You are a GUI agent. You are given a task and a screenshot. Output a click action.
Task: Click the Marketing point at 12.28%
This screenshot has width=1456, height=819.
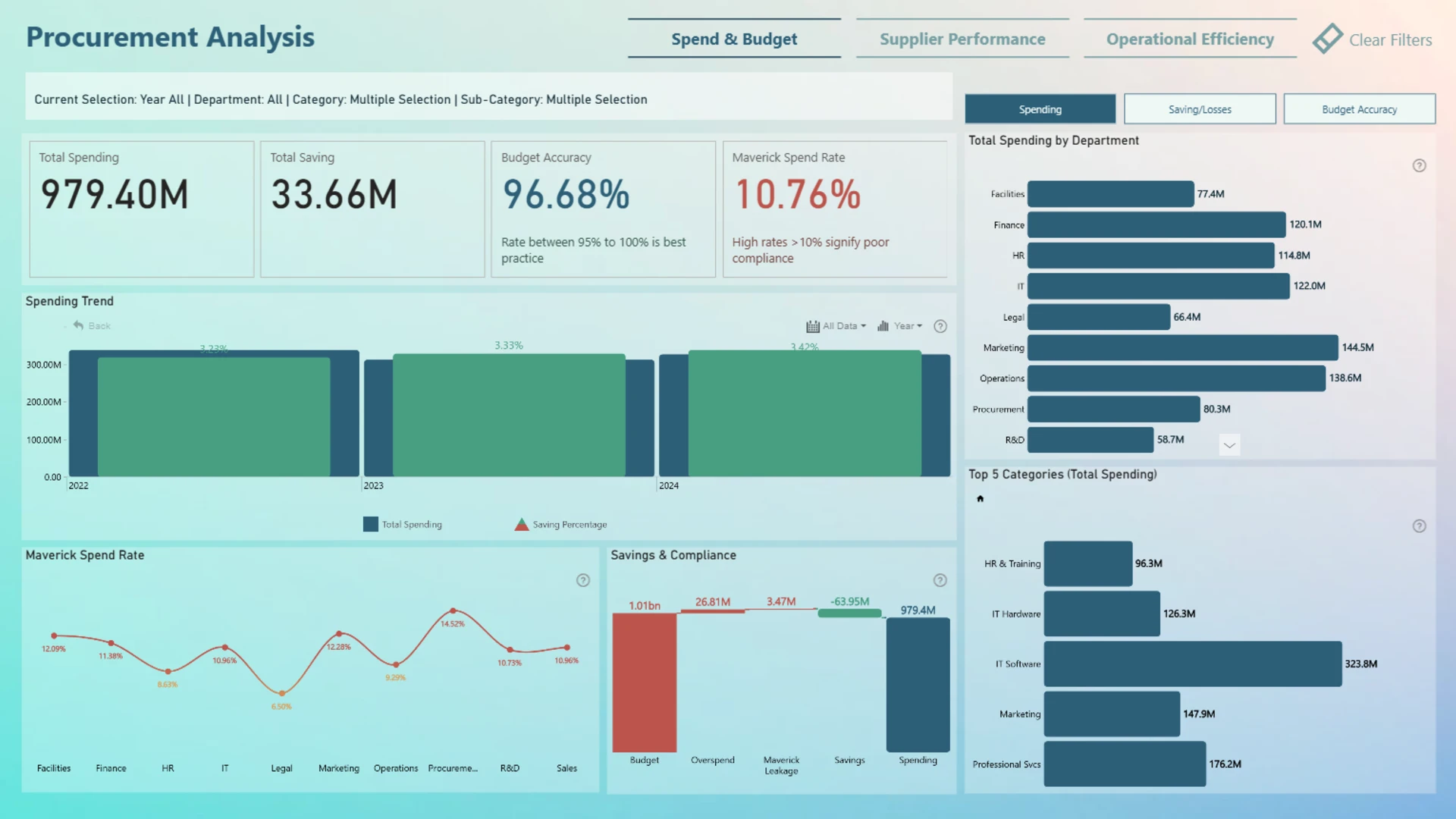click(x=339, y=633)
